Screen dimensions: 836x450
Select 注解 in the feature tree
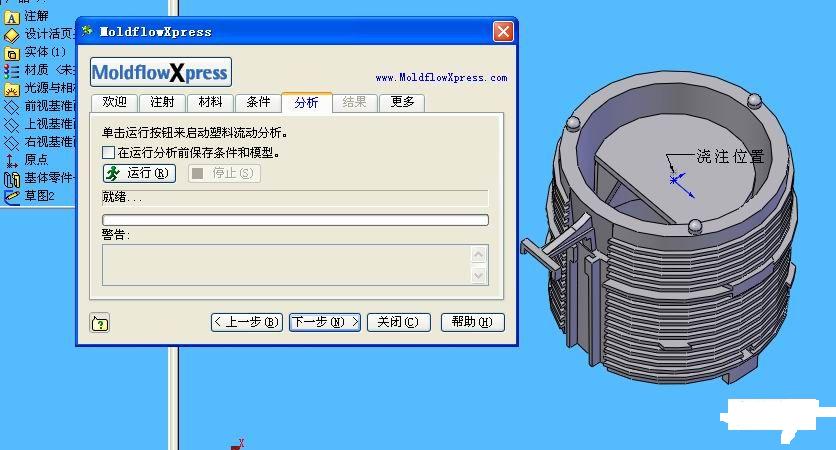click(36, 17)
